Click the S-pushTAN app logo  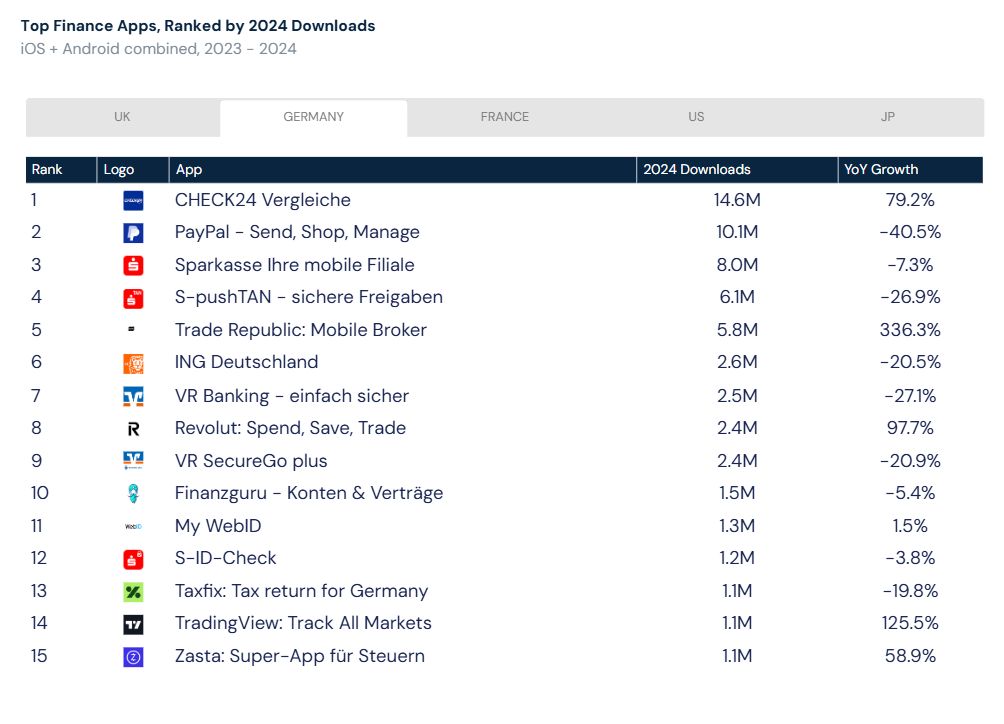(x=133, y=298)
